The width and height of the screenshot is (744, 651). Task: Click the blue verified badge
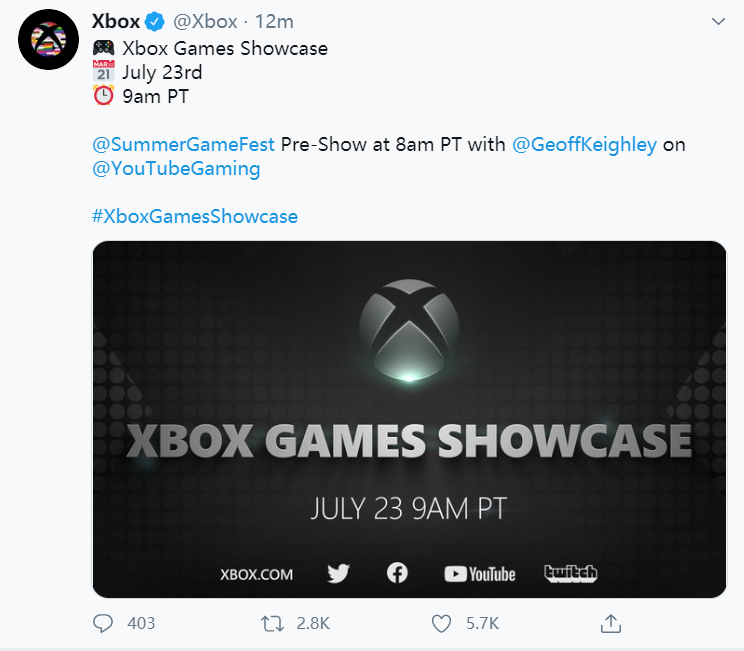point(155,22)
